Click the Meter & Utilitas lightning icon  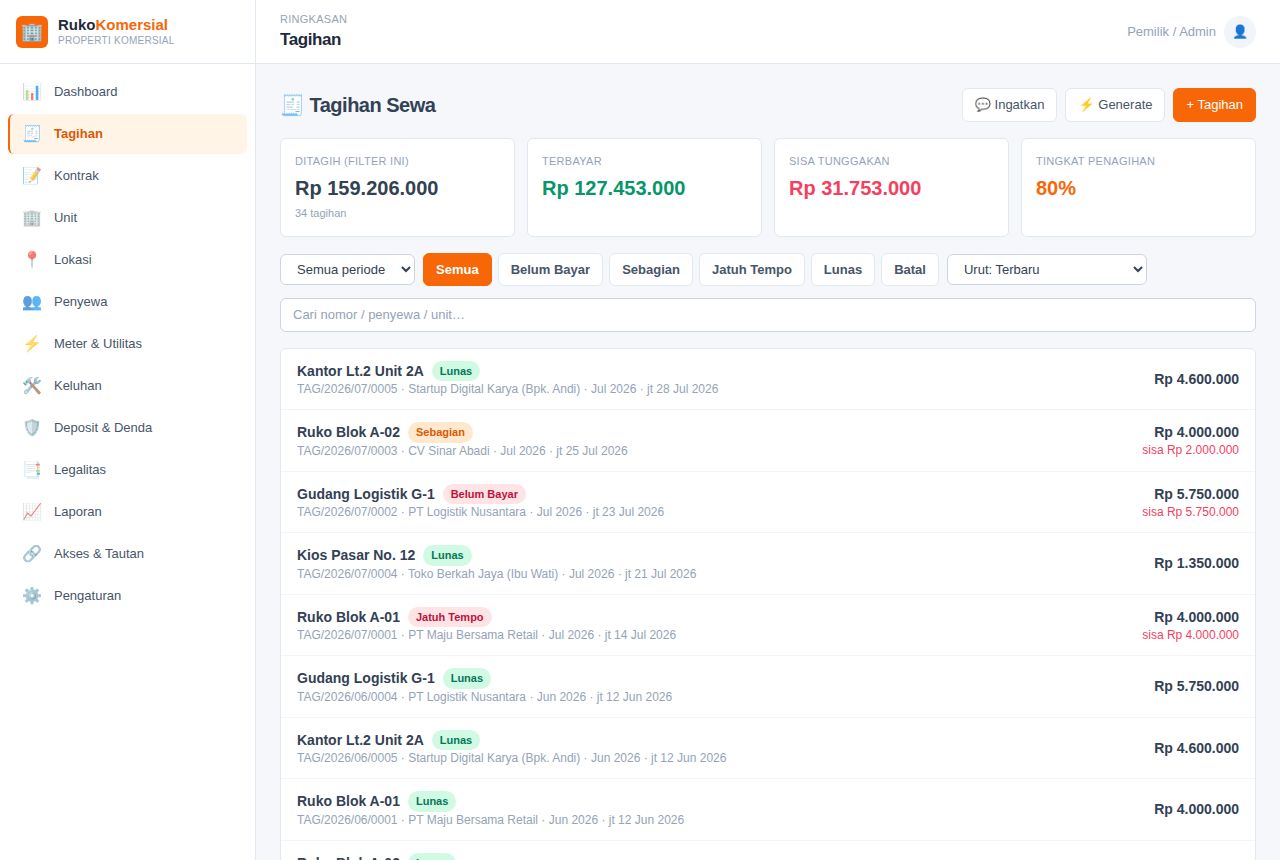pyautogui.click(x=32, y=344)
